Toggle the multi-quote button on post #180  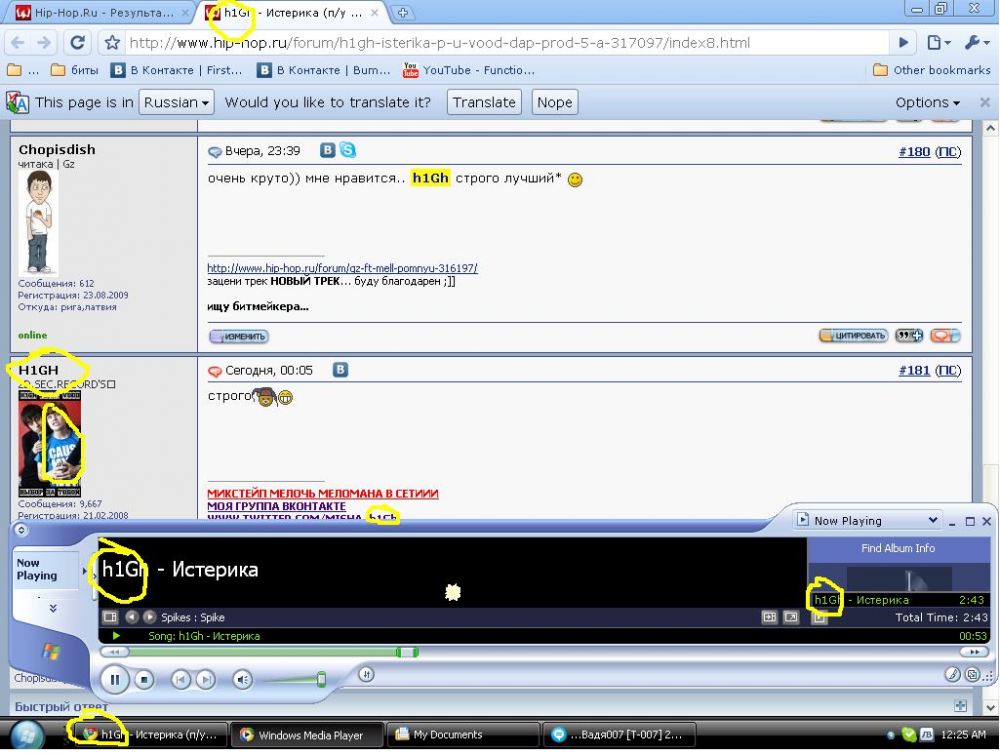click(909, 336)
